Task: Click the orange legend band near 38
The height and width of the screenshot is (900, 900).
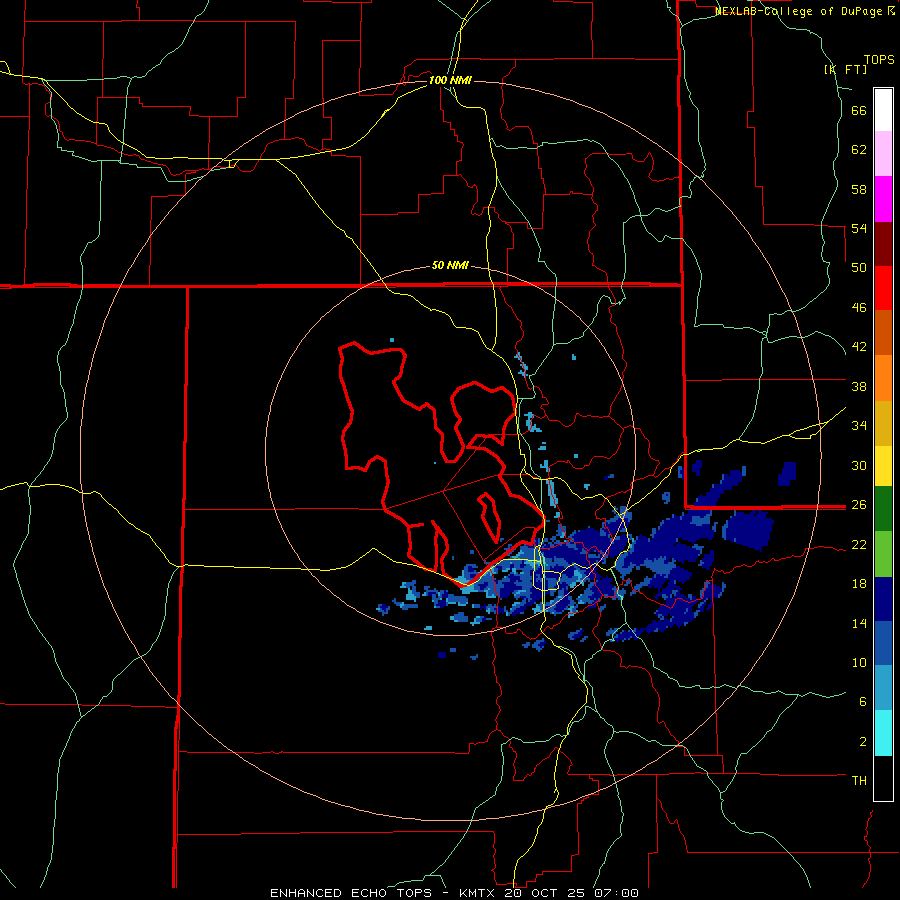Action: pyautogui.click(x=883, y=378)
